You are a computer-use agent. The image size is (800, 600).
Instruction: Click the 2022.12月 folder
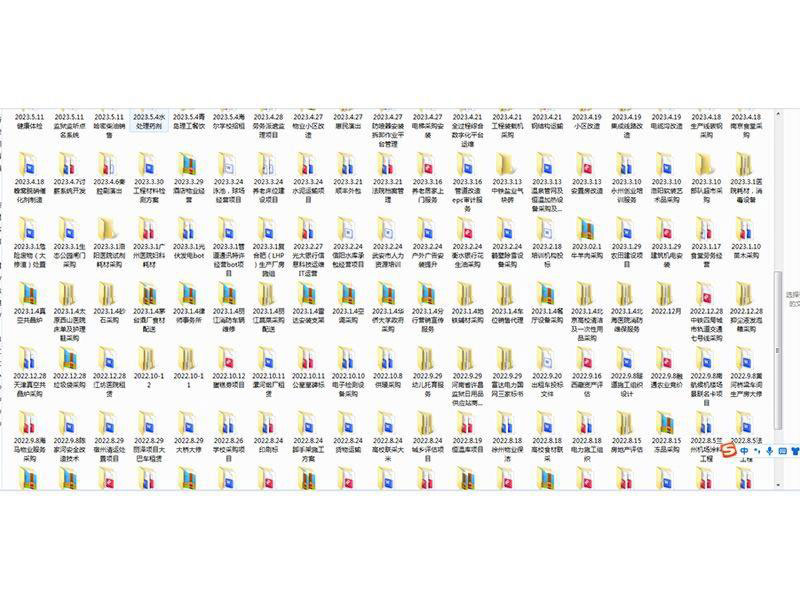point(667,293)
